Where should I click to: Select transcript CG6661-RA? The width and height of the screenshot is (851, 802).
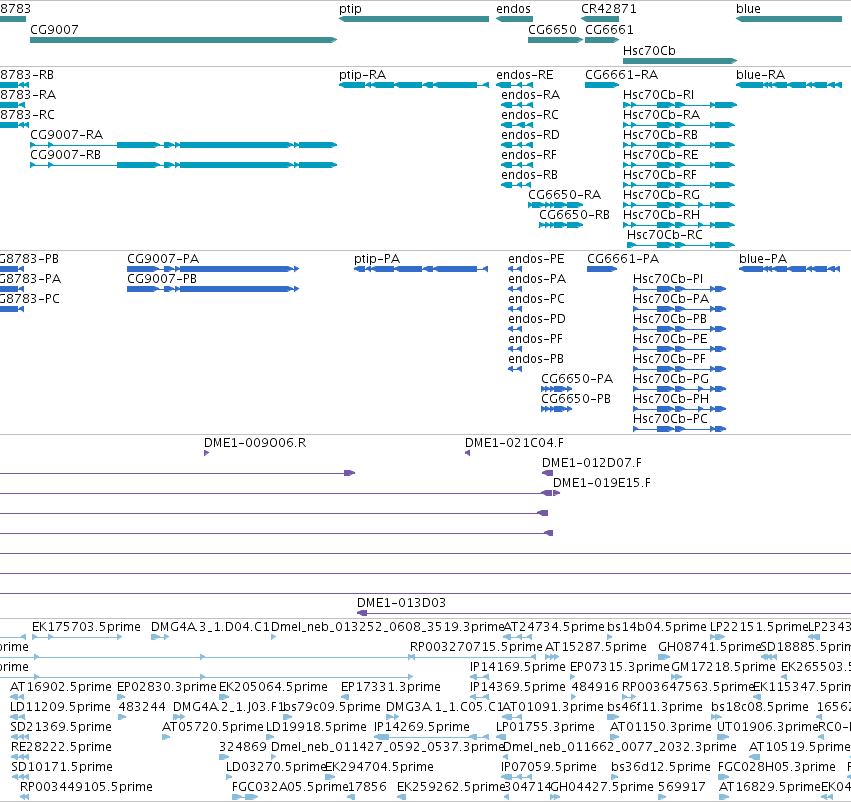pos(602,85)
